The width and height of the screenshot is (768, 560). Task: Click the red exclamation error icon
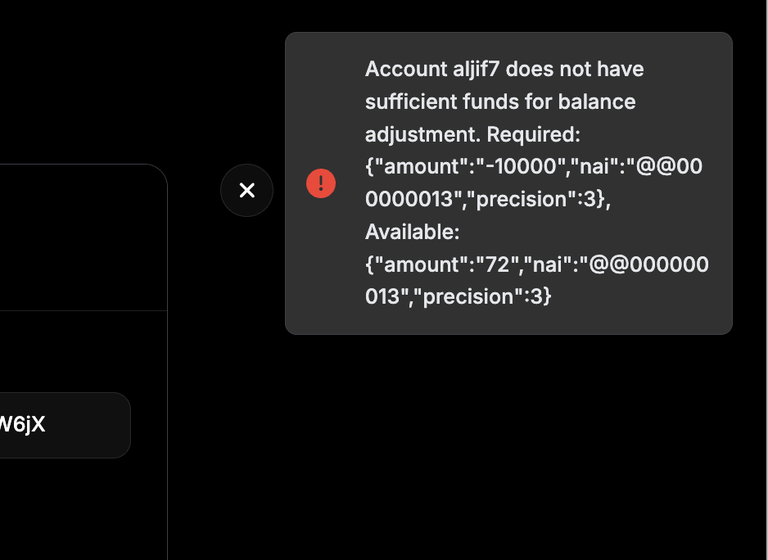321,183
